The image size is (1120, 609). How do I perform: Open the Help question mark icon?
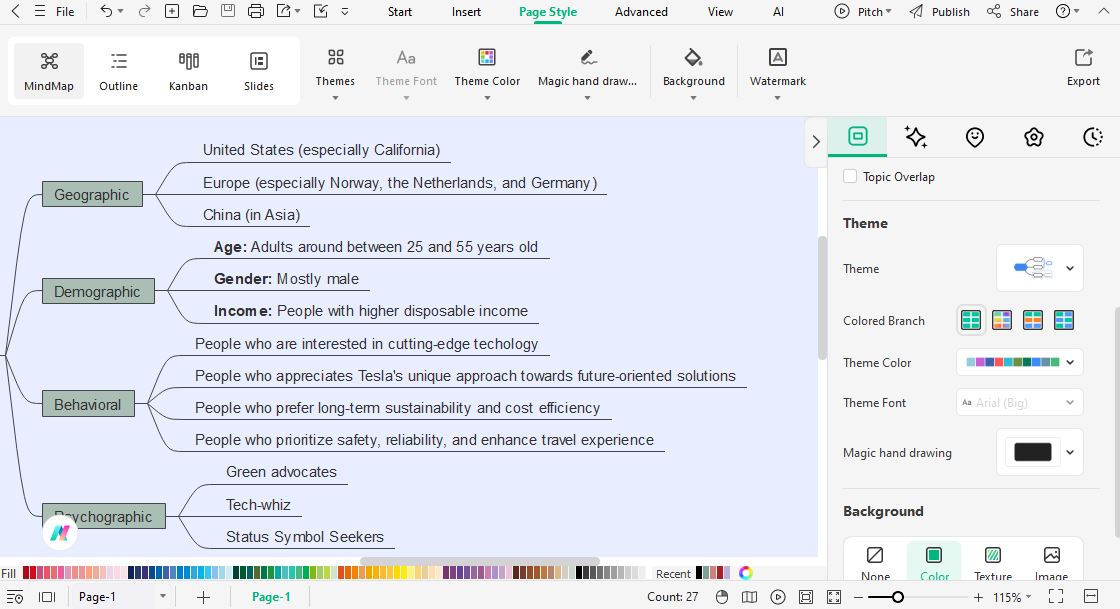(x=1064, y=11)
